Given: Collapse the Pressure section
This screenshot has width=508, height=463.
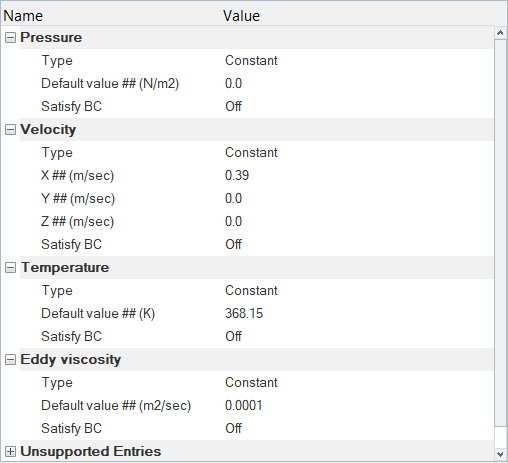Looking at the screenshot, I should (x=10, y=38).
